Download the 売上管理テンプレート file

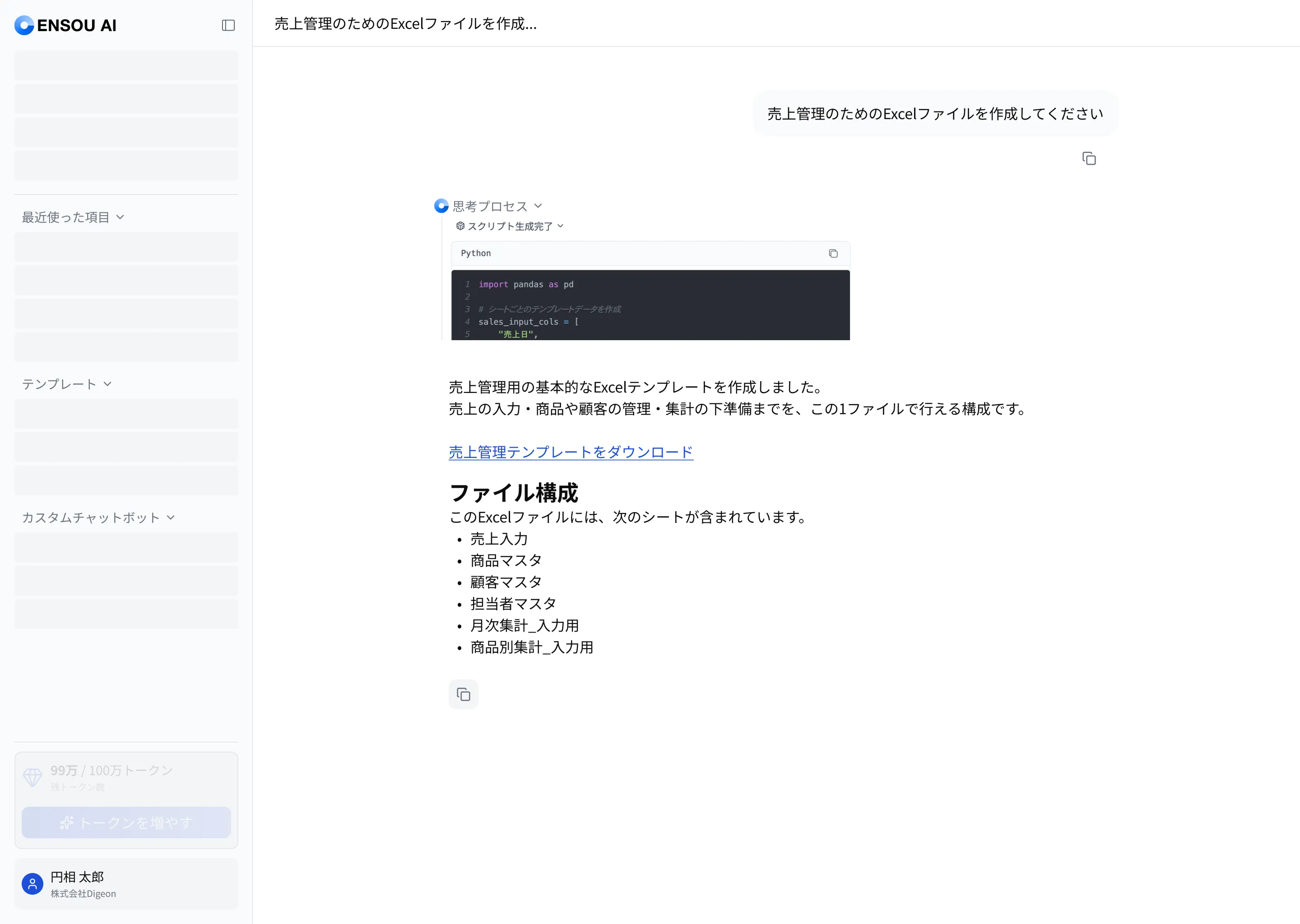coord(570,453)
